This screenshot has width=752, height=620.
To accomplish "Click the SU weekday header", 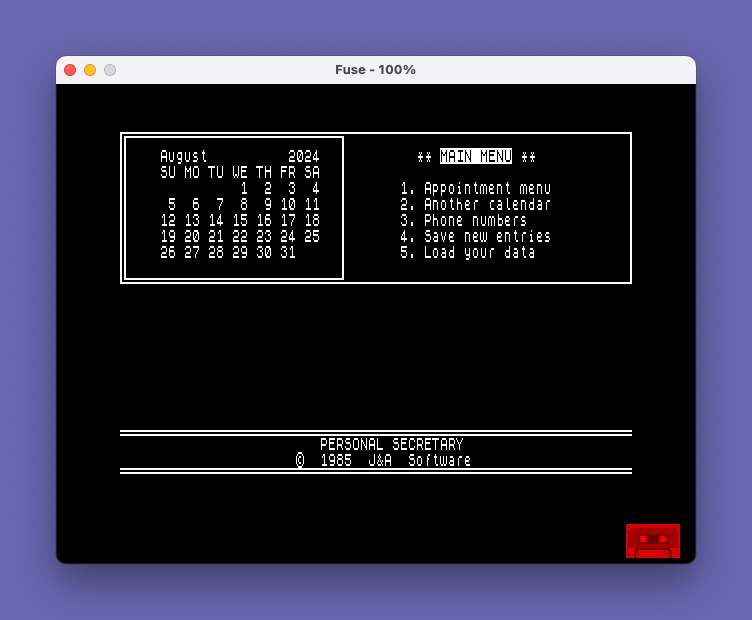I will pyautogui.click(x=168, y=172).
